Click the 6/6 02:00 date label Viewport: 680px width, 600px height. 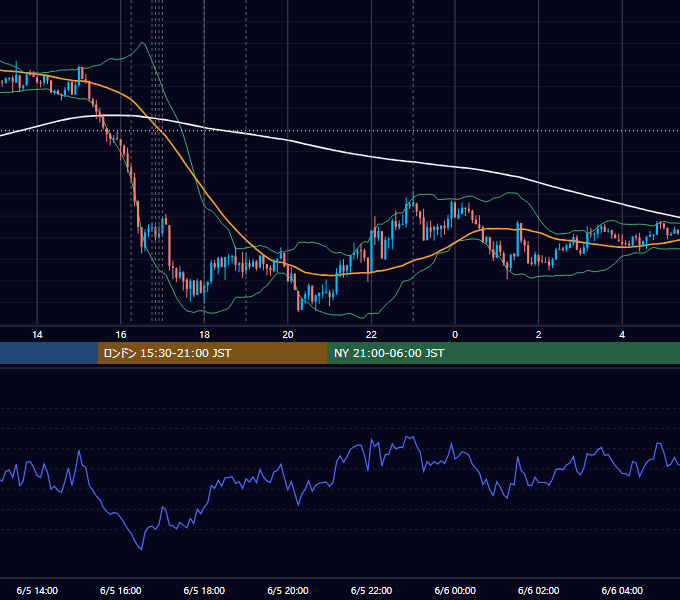(539, 590)
